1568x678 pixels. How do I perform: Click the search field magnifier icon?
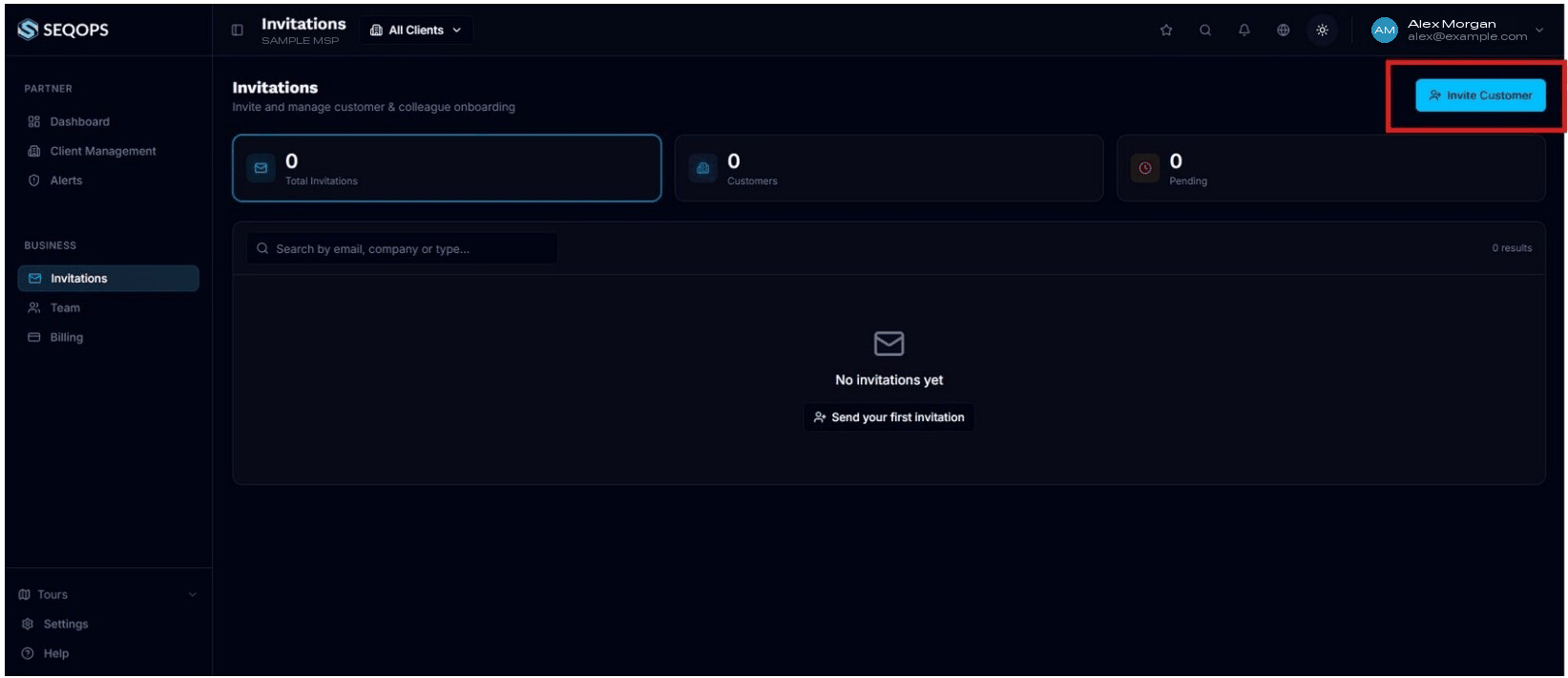point(262,248)
